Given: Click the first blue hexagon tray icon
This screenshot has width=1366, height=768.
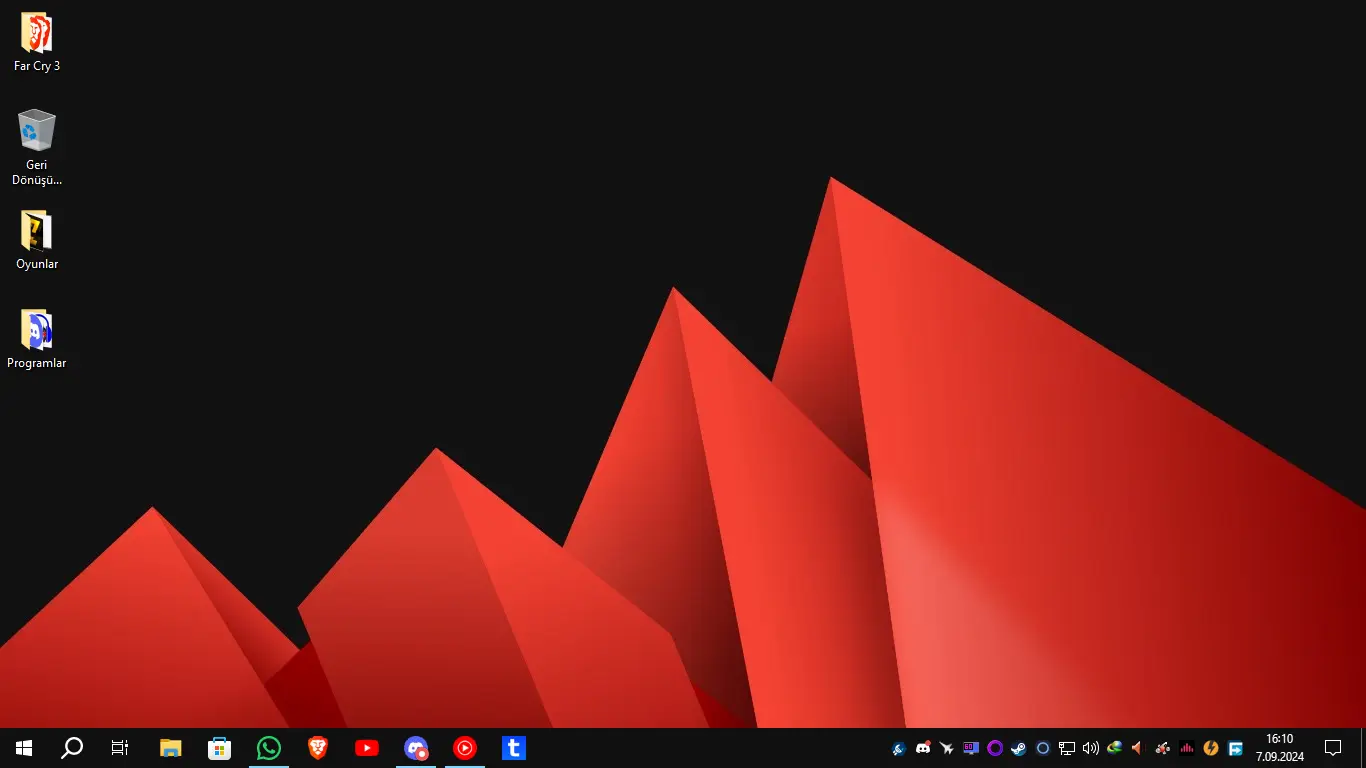Looking at the screenshot, I should [x=899, y=748].
